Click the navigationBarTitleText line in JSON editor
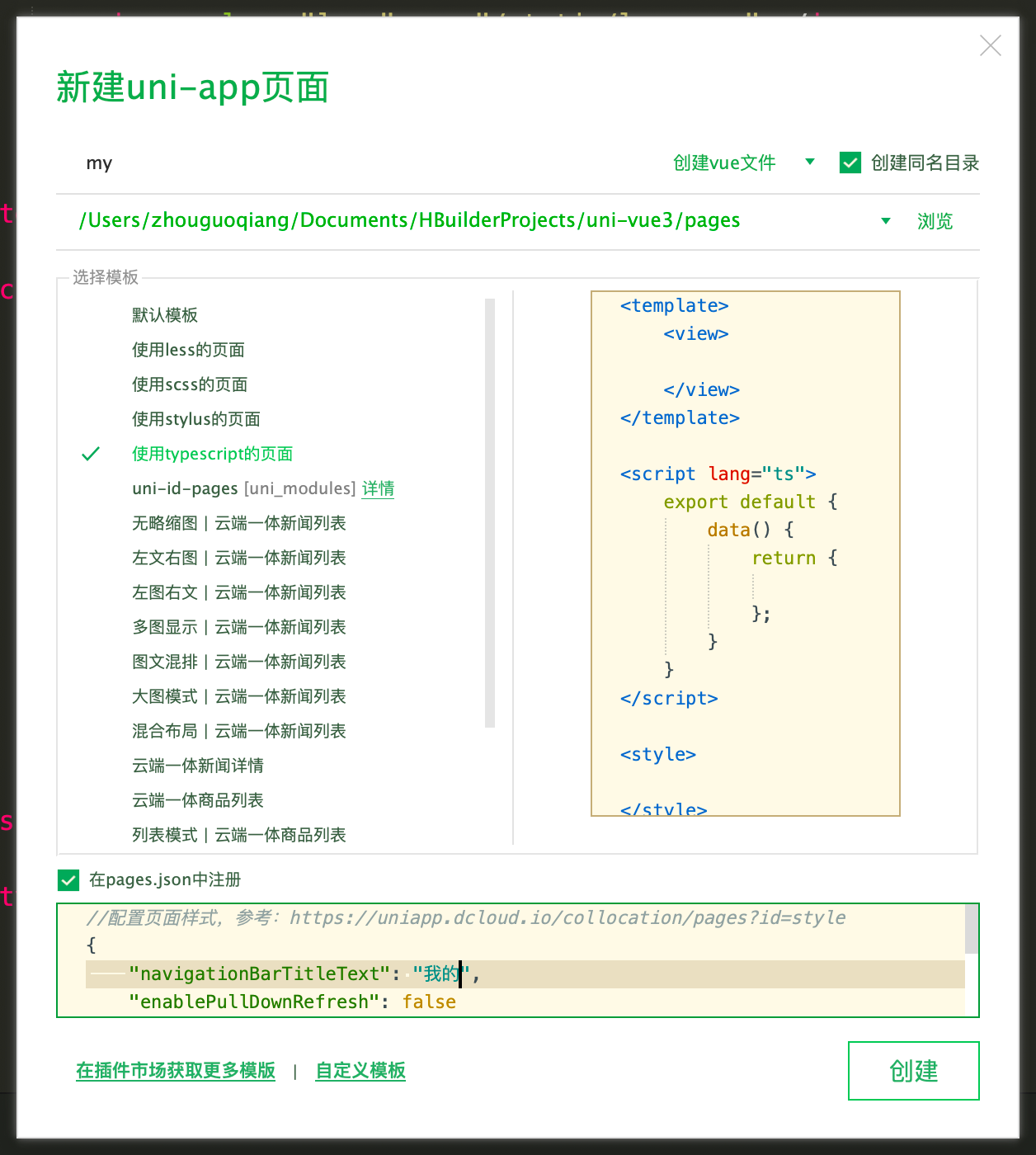 (x=525, y=974)
